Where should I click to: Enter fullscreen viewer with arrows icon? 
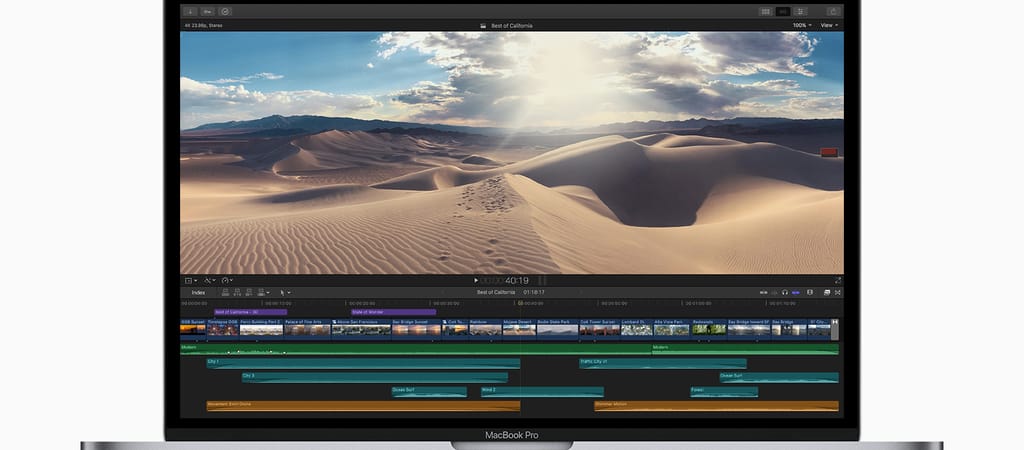coord(838,280)
